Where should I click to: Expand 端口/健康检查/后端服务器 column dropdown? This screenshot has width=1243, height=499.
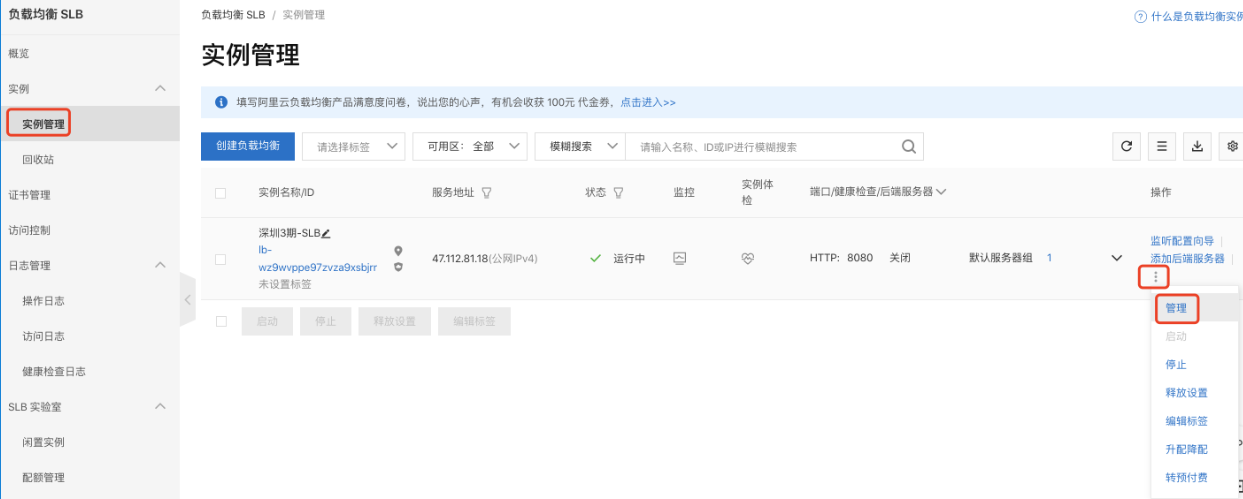click(940, 191)
